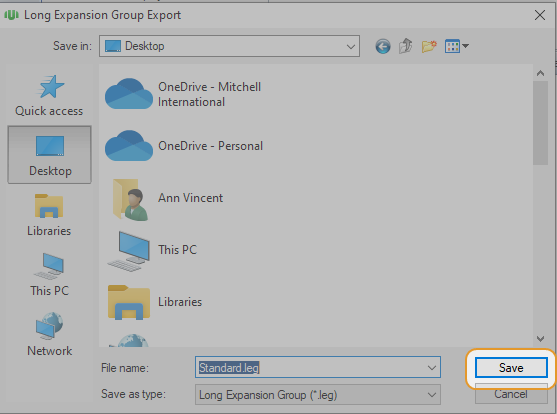Open OneDrive - Mitchell International folder
The image size is (557, 414).
[183, 94]
